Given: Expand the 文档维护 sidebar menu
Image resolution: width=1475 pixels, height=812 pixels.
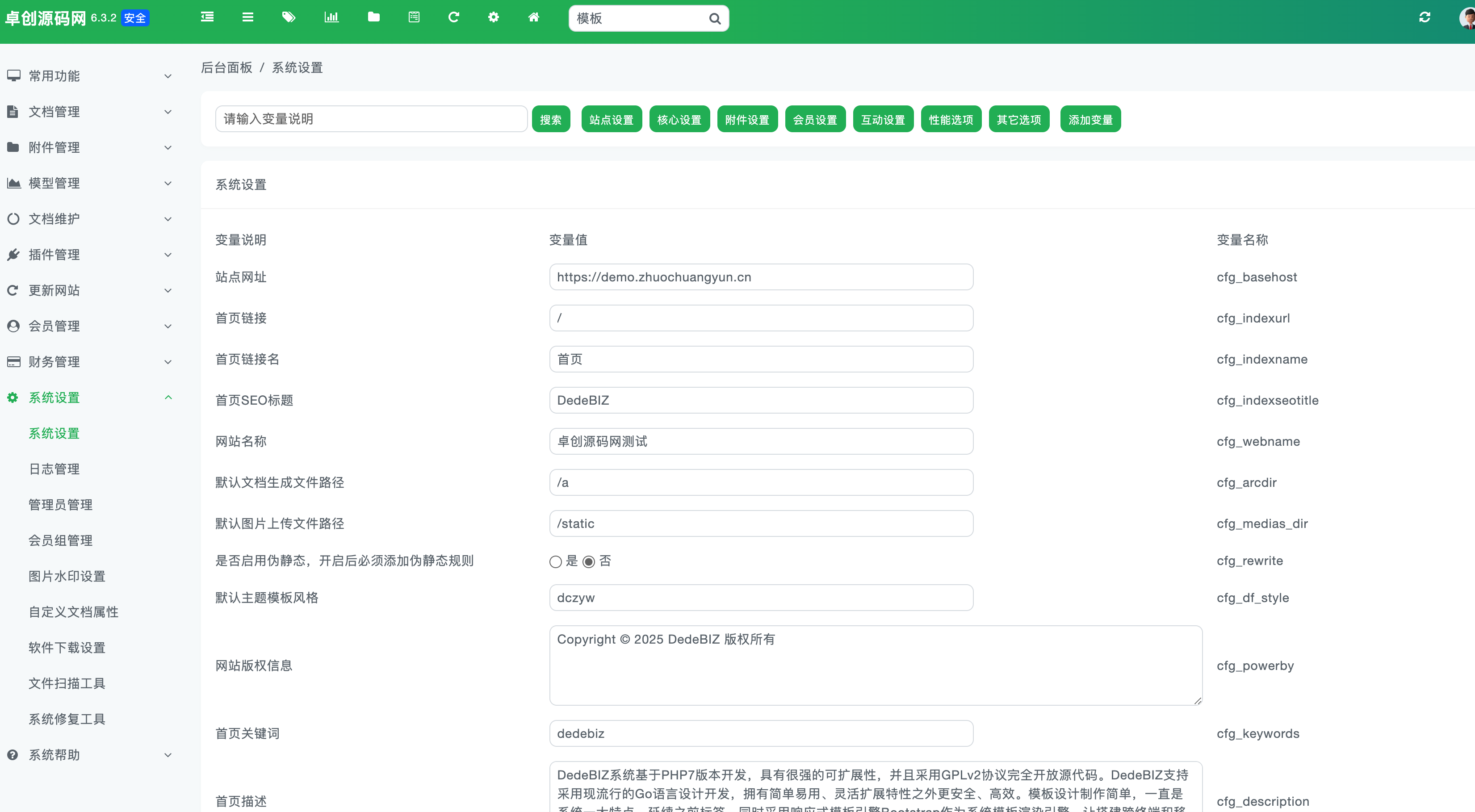Looking at the screenshot, I should pos(89,219).
